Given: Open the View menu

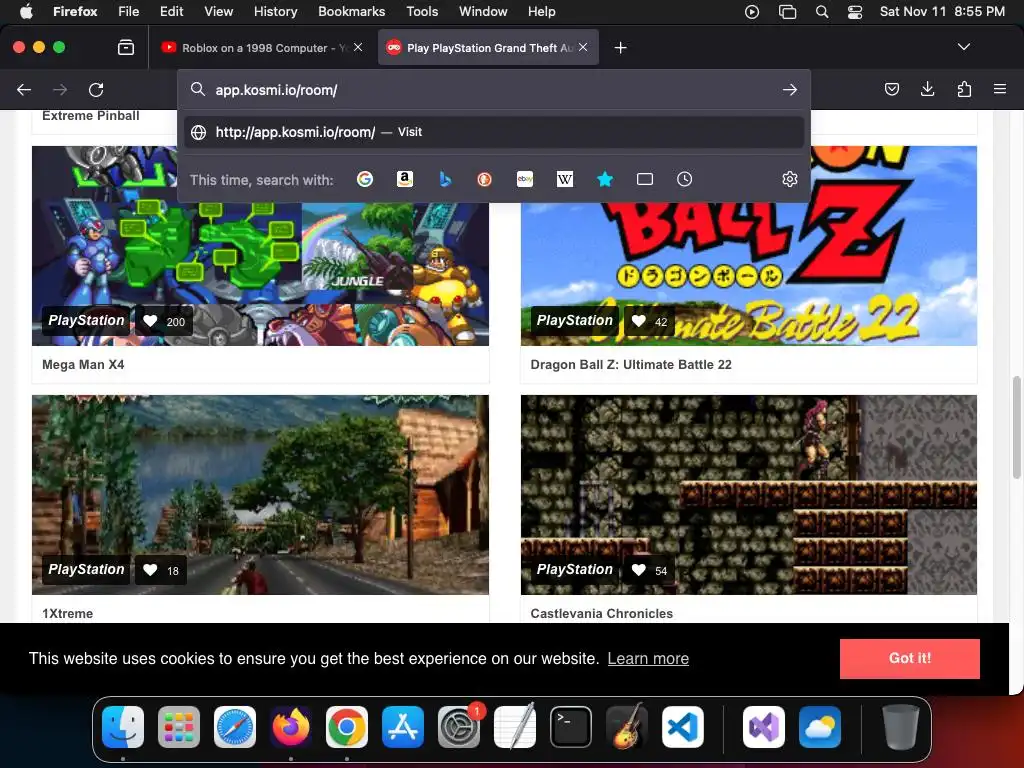Looking at the screenshot, I should [218, 11].
